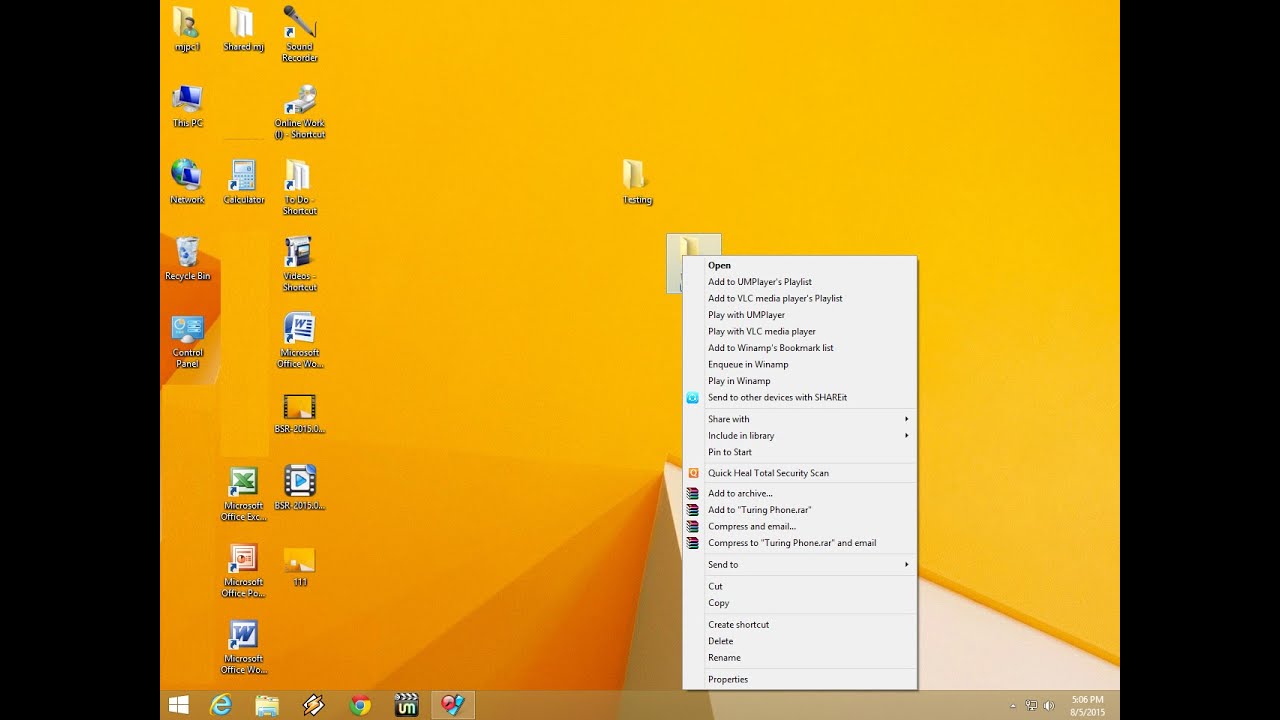Open the Control Panel desktop icon
Viewport: 1280px width, 720px height.
coord(187,340)
